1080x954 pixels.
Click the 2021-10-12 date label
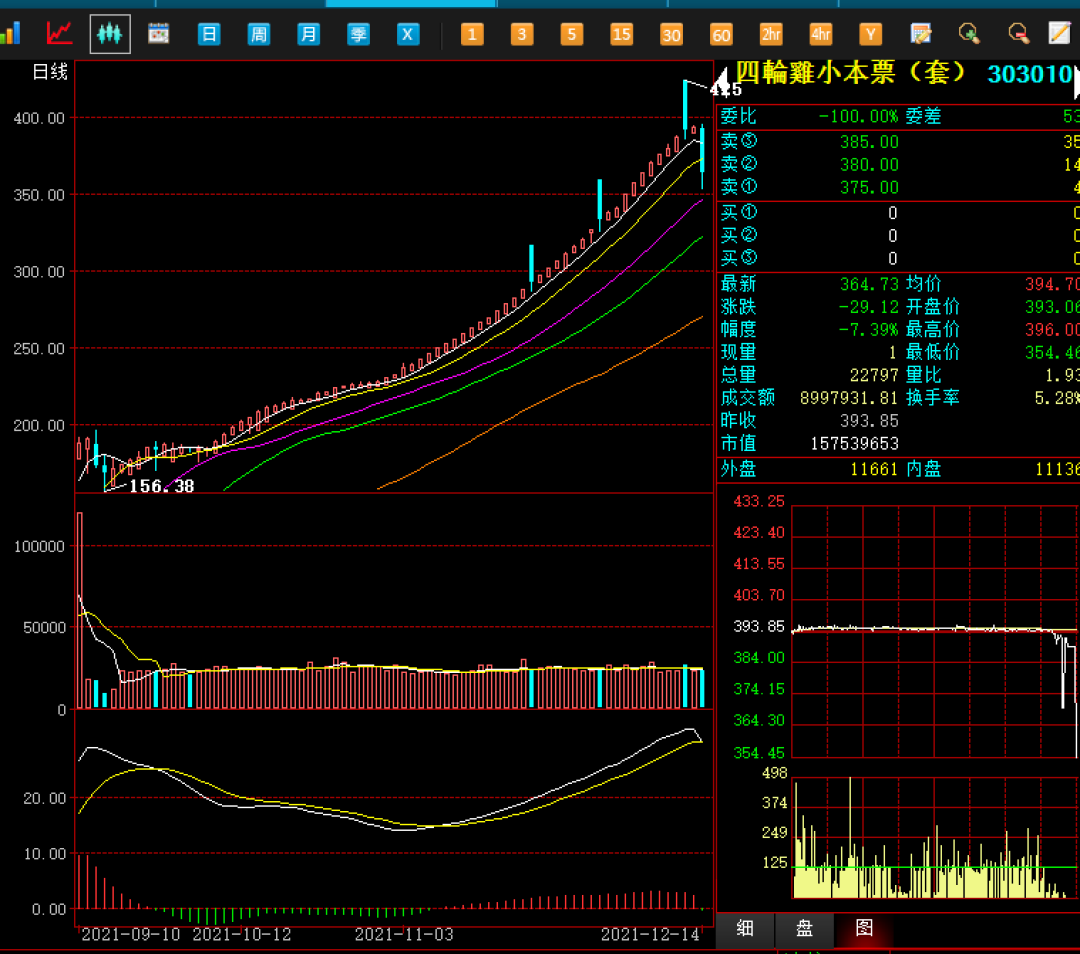[242, 935]
